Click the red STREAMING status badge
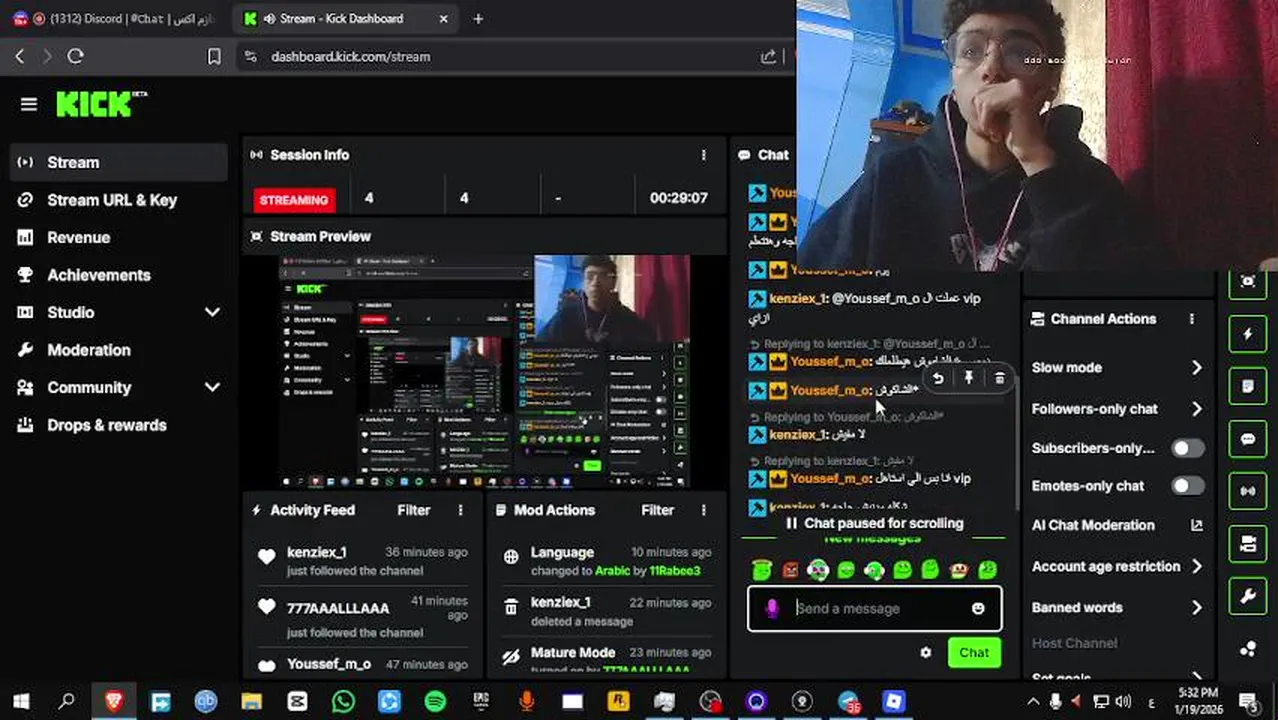This screenshot has width=1278, height=720. tap(293, 199)
